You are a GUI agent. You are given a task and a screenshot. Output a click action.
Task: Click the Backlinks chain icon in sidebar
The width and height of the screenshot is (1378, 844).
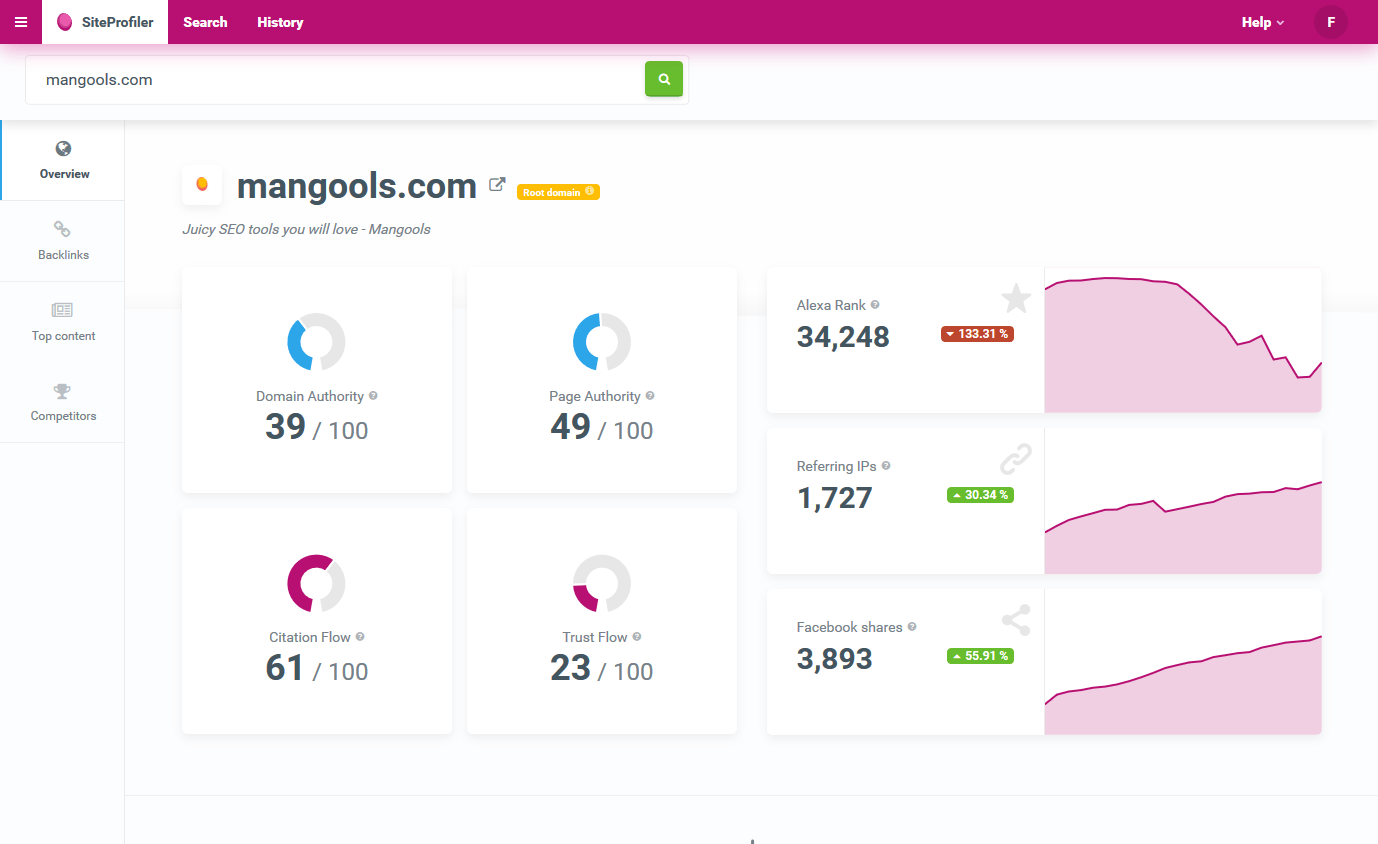(62, 230)
